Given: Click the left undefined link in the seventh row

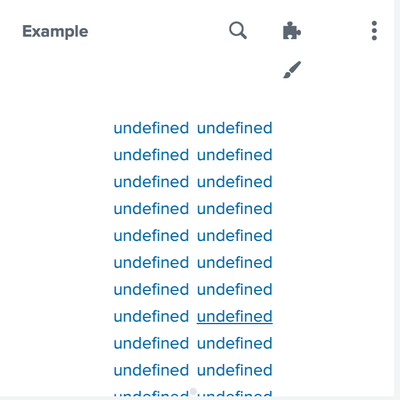Looking at the screenshot, I should 151,290.
